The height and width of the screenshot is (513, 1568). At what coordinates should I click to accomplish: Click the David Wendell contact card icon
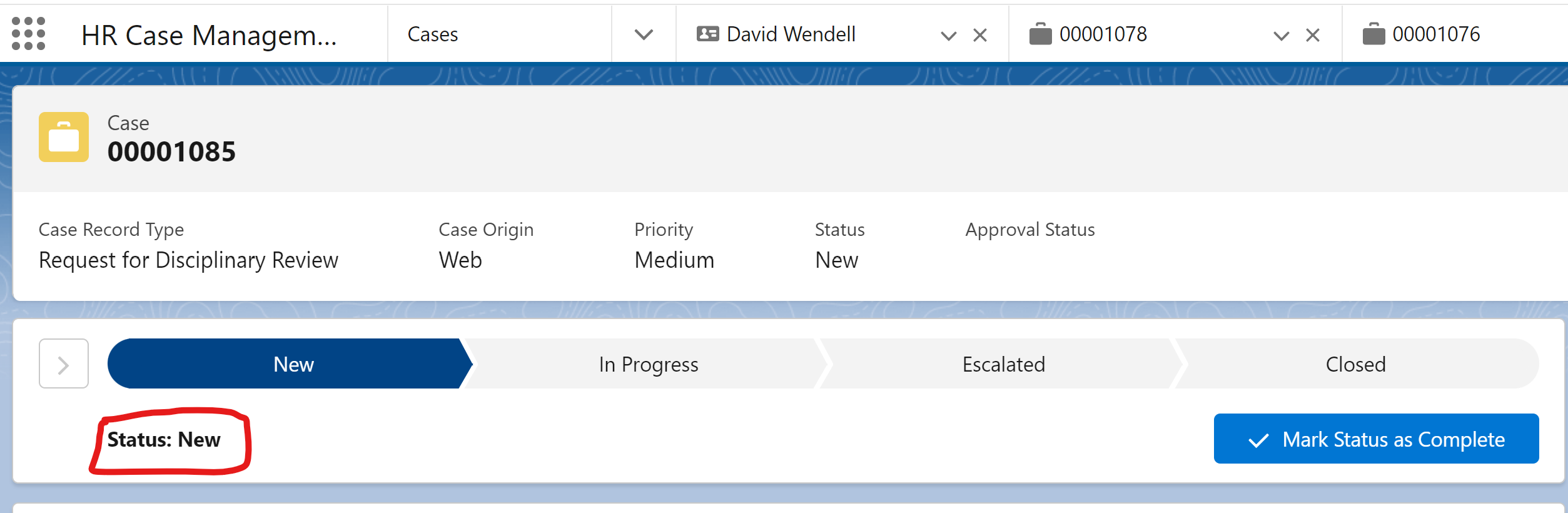[x=707, y=34]
